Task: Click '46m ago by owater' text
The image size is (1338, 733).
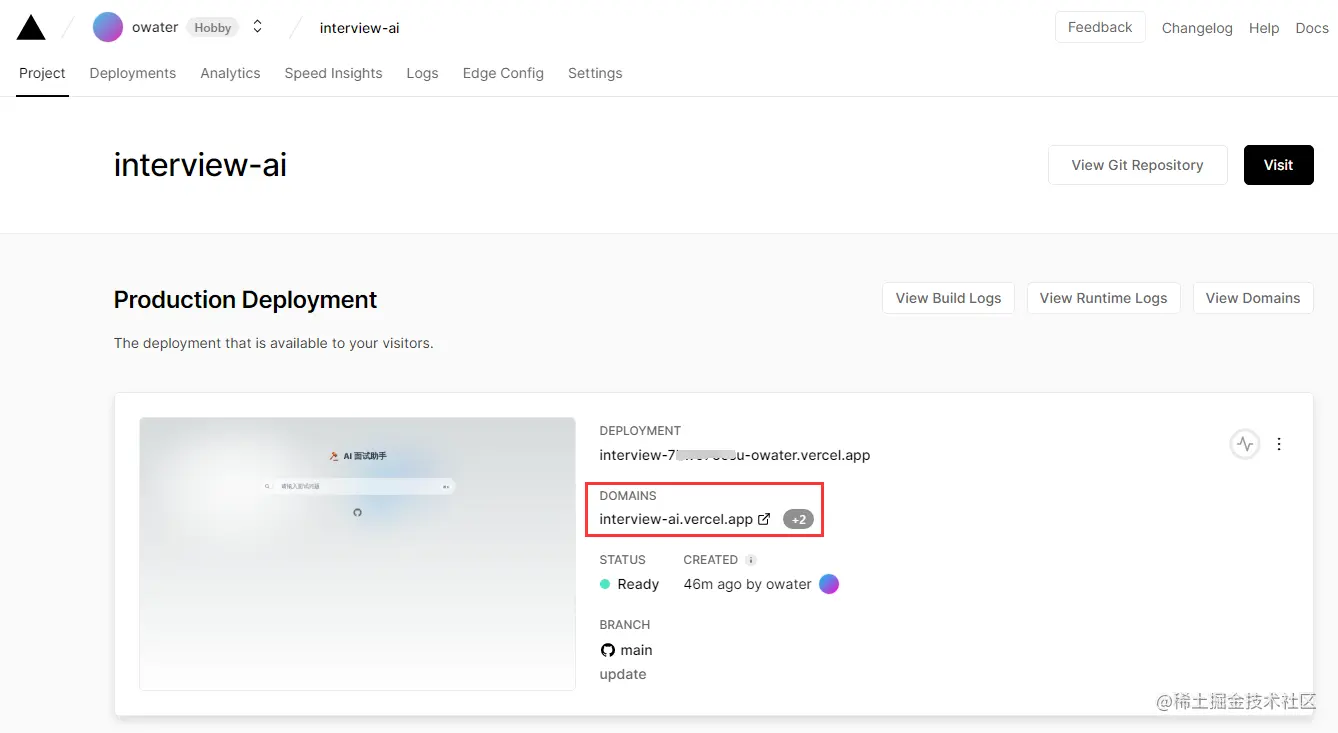Action: coord(747,584)
